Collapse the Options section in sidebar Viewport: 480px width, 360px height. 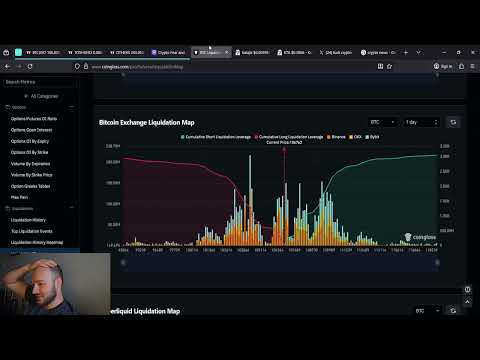point(72,107)
